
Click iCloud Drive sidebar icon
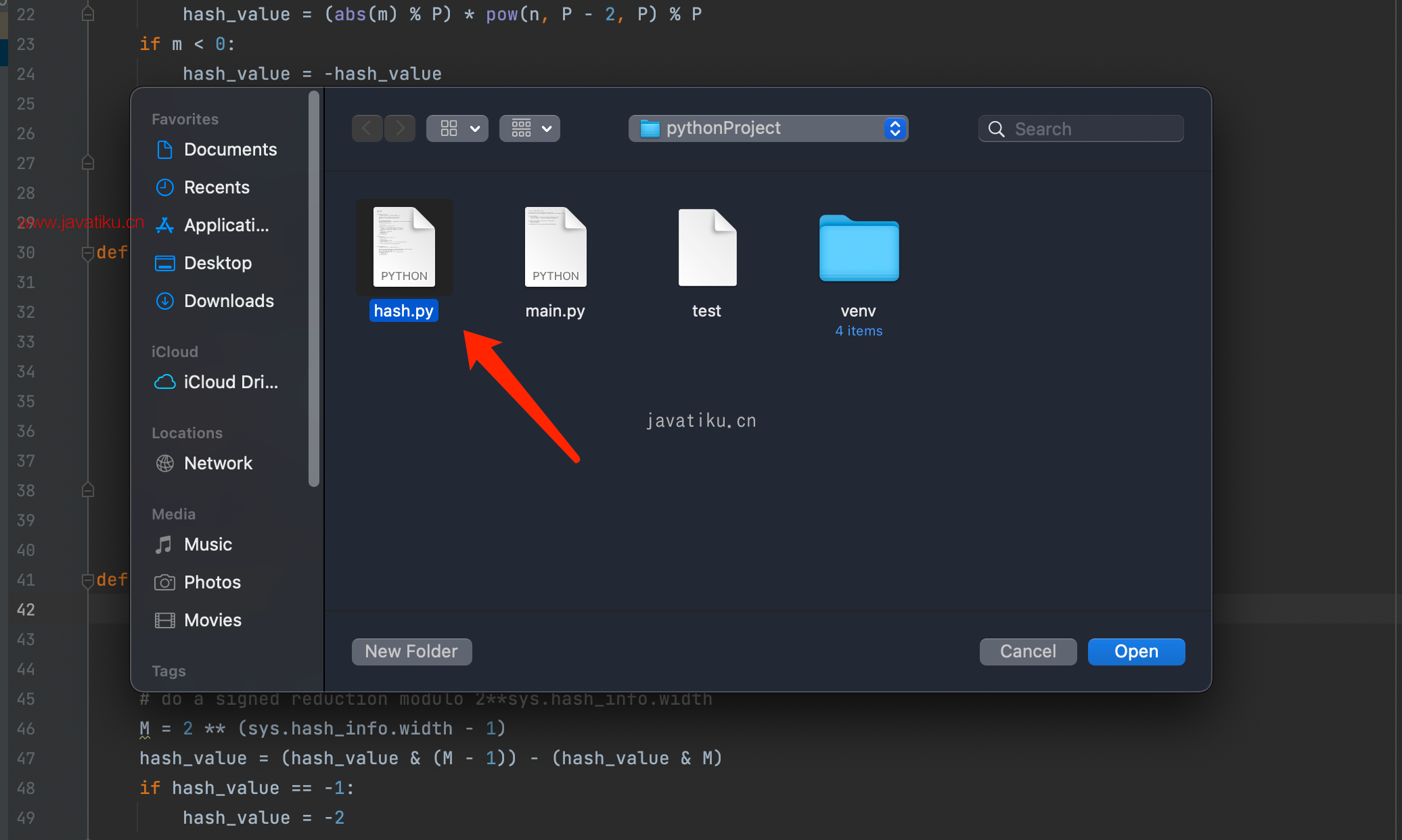[163, 382]
